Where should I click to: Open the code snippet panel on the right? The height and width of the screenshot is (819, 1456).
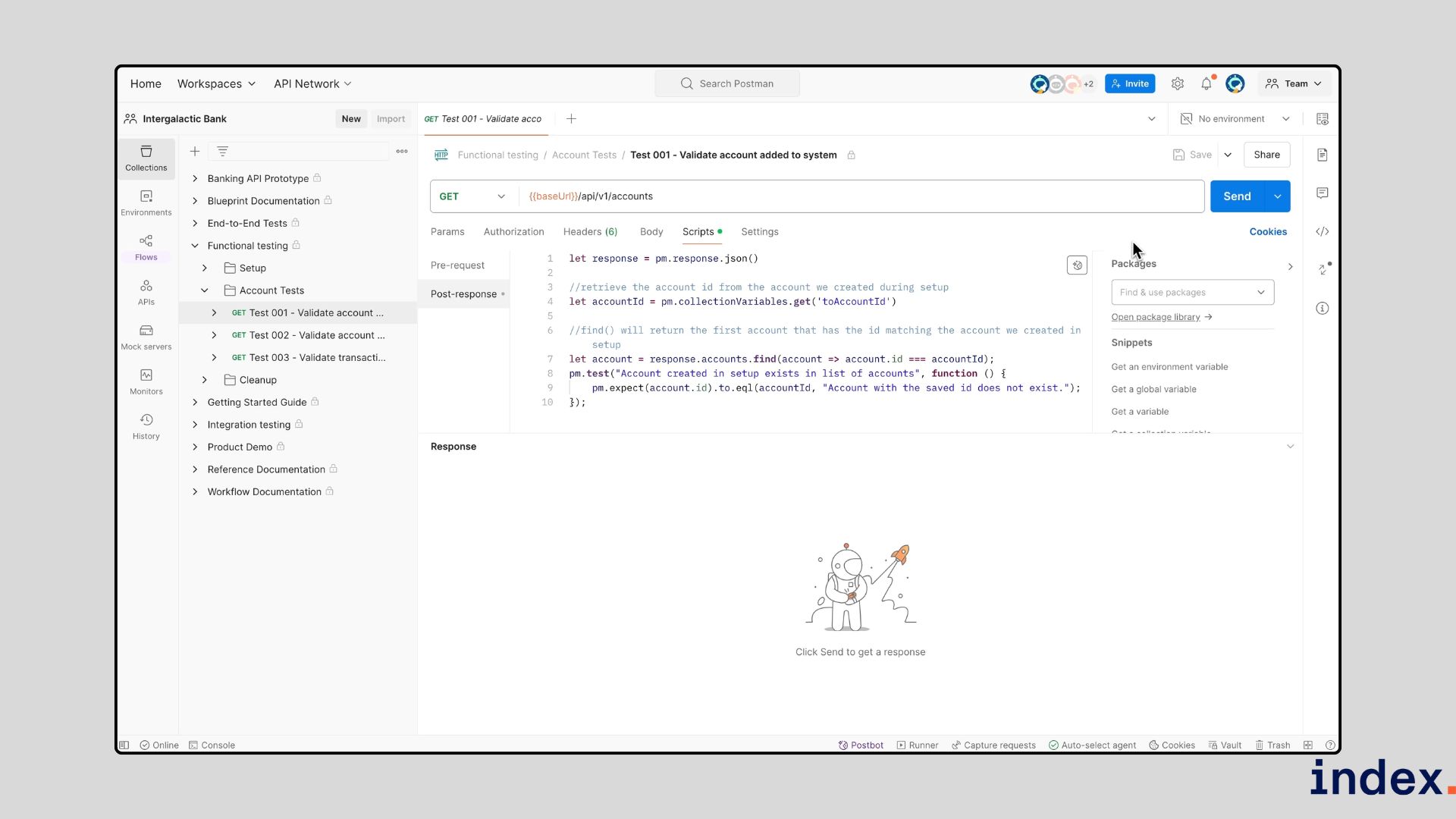tap(1323, 231)
